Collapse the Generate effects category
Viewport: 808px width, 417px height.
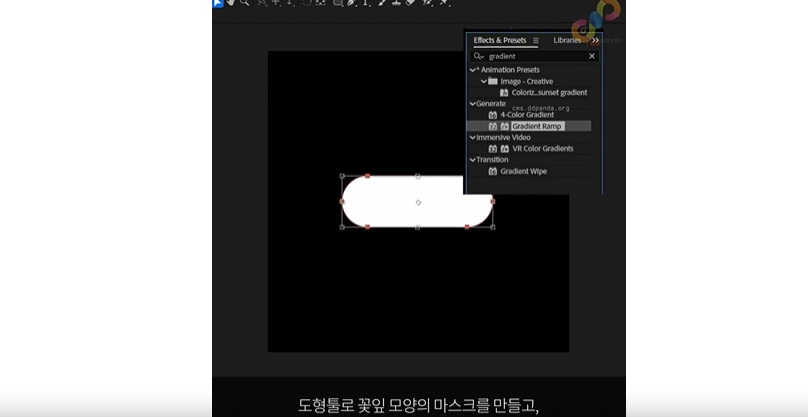click(x=472, y=103)
